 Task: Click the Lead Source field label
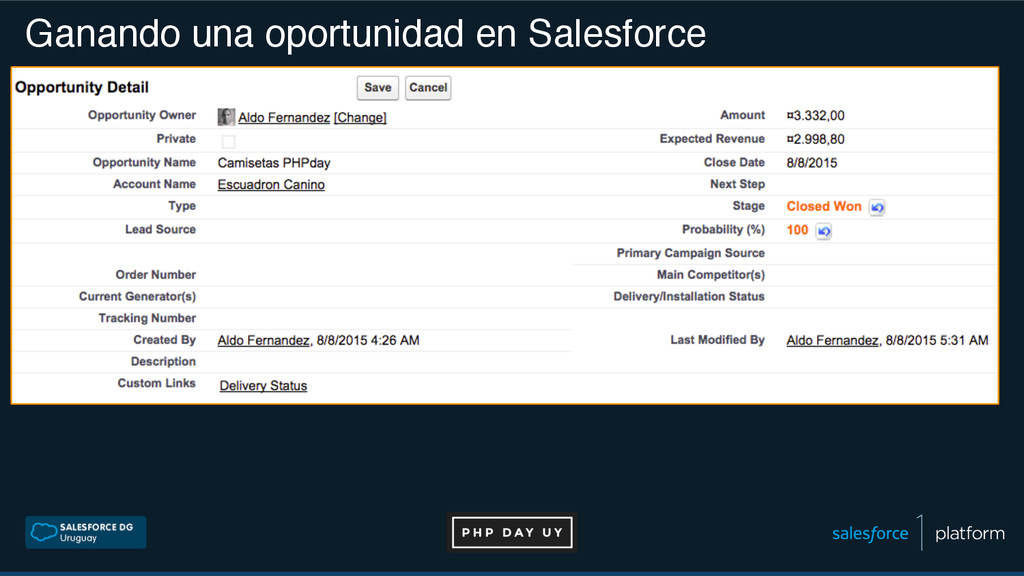pyautogui.click(x=161, y=229)
